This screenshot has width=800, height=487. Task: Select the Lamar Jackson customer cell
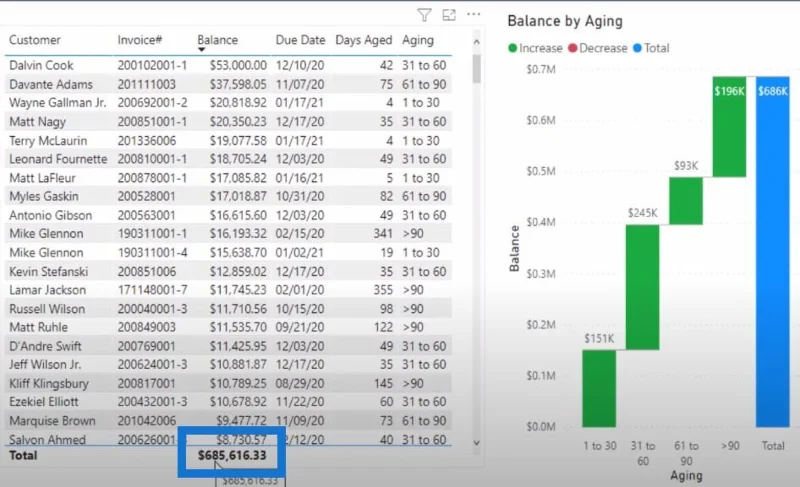47,290
